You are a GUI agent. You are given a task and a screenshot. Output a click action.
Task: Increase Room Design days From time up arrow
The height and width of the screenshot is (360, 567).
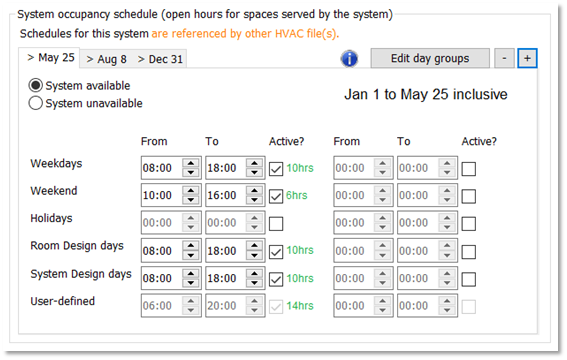click(x=191, y=246)
